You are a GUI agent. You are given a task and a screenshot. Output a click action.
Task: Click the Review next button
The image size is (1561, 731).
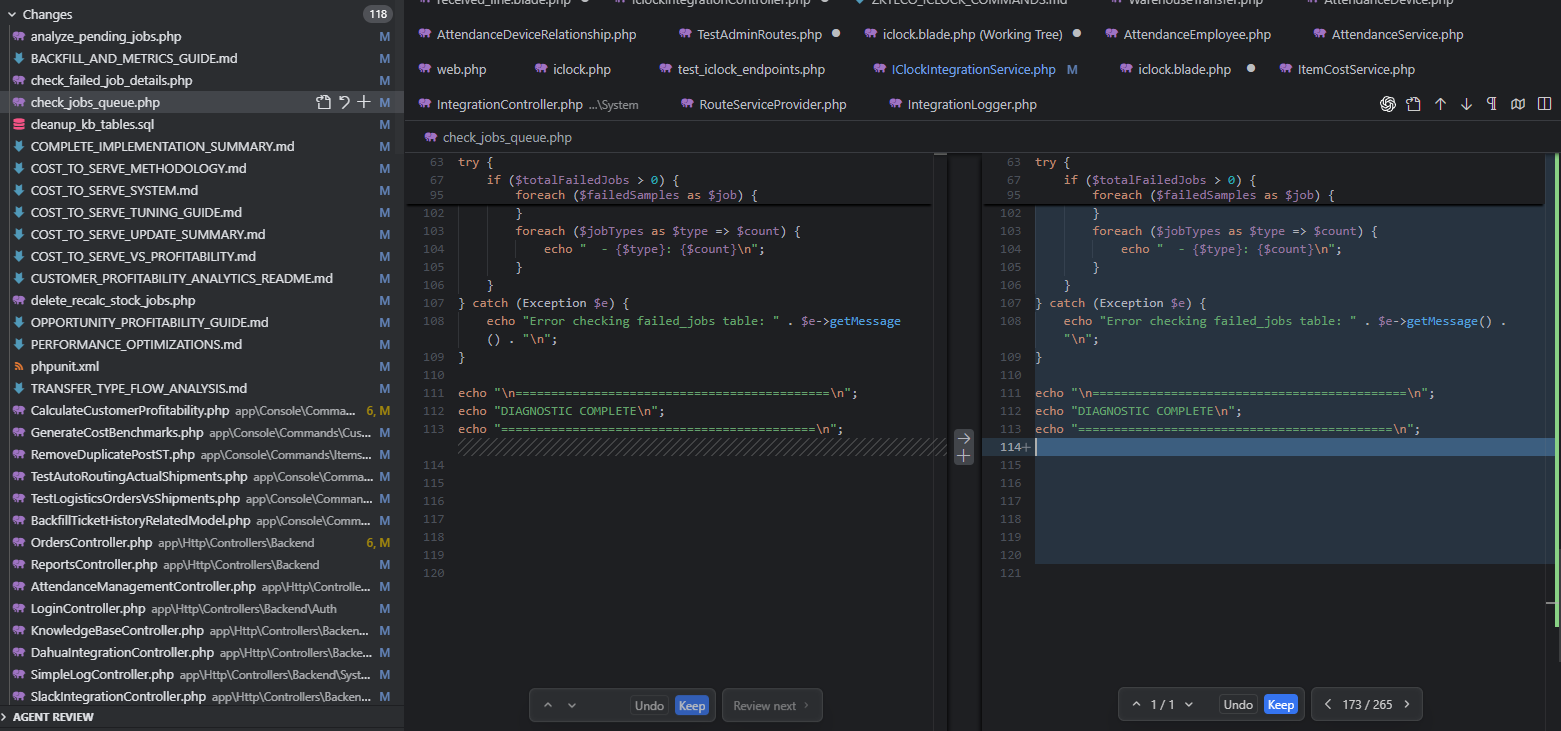(x=771, y=705)
